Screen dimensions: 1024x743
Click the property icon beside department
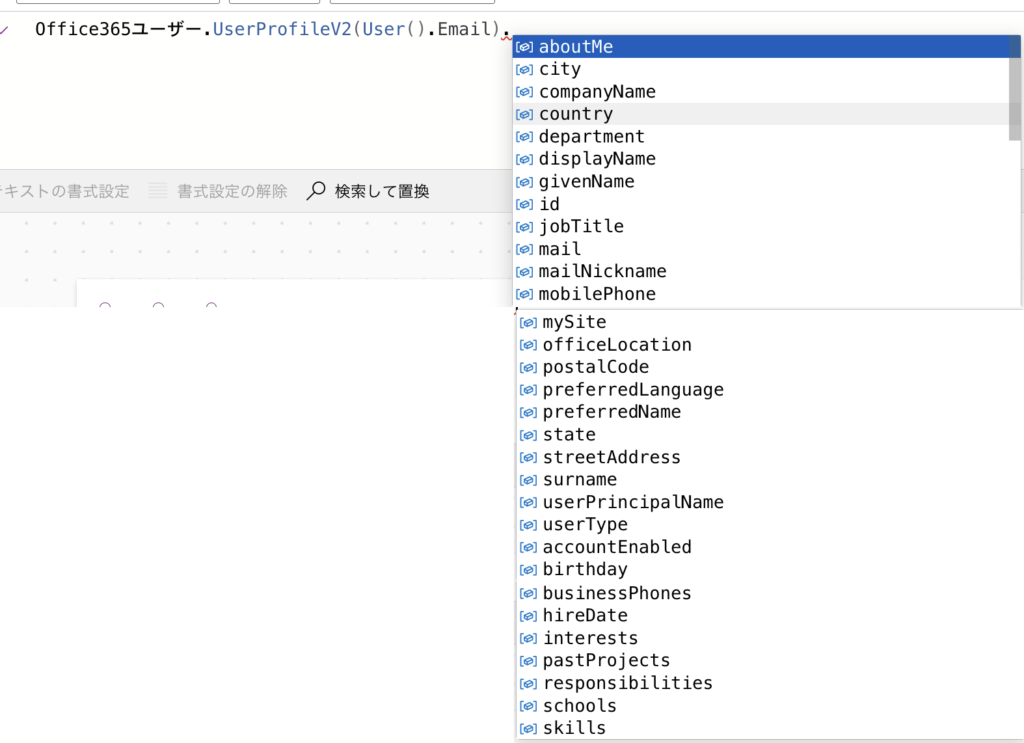coord(523,137)
